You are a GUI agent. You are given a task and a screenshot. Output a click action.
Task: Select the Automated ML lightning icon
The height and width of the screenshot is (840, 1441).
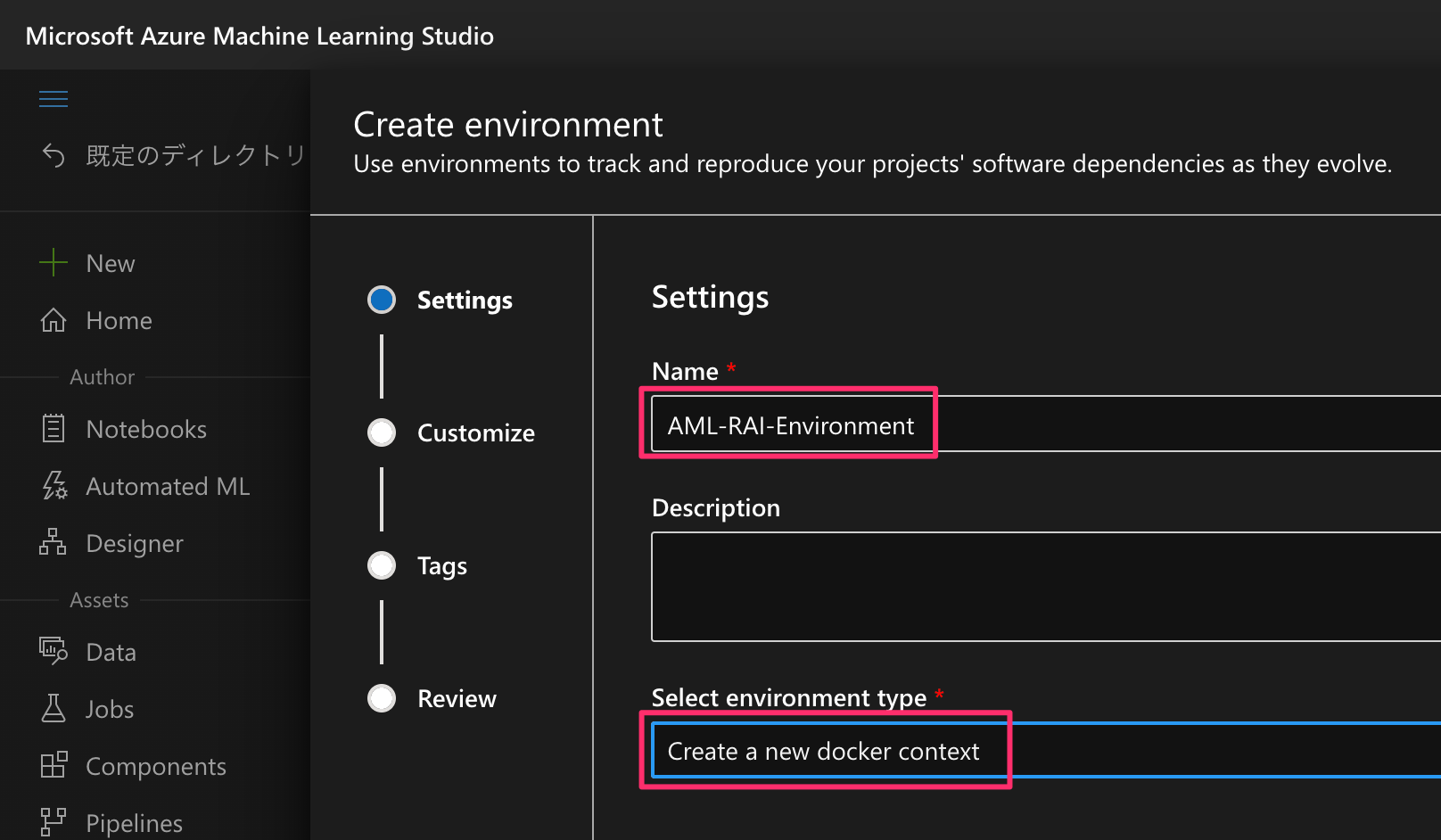[54, 486]
